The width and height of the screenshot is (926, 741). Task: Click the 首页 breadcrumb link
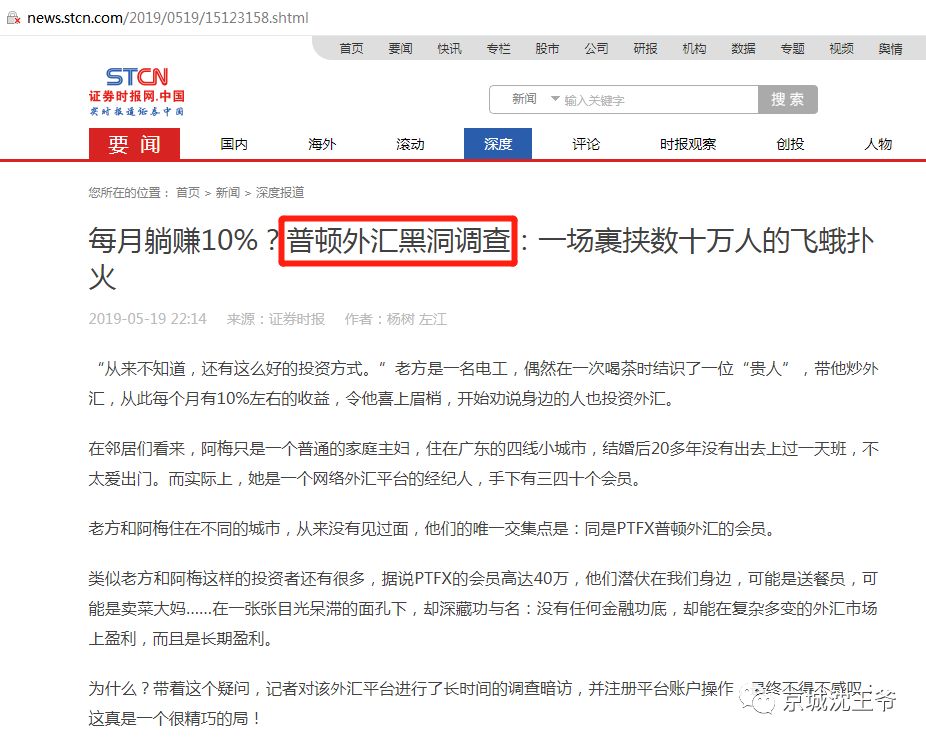[x=188, y=192]
